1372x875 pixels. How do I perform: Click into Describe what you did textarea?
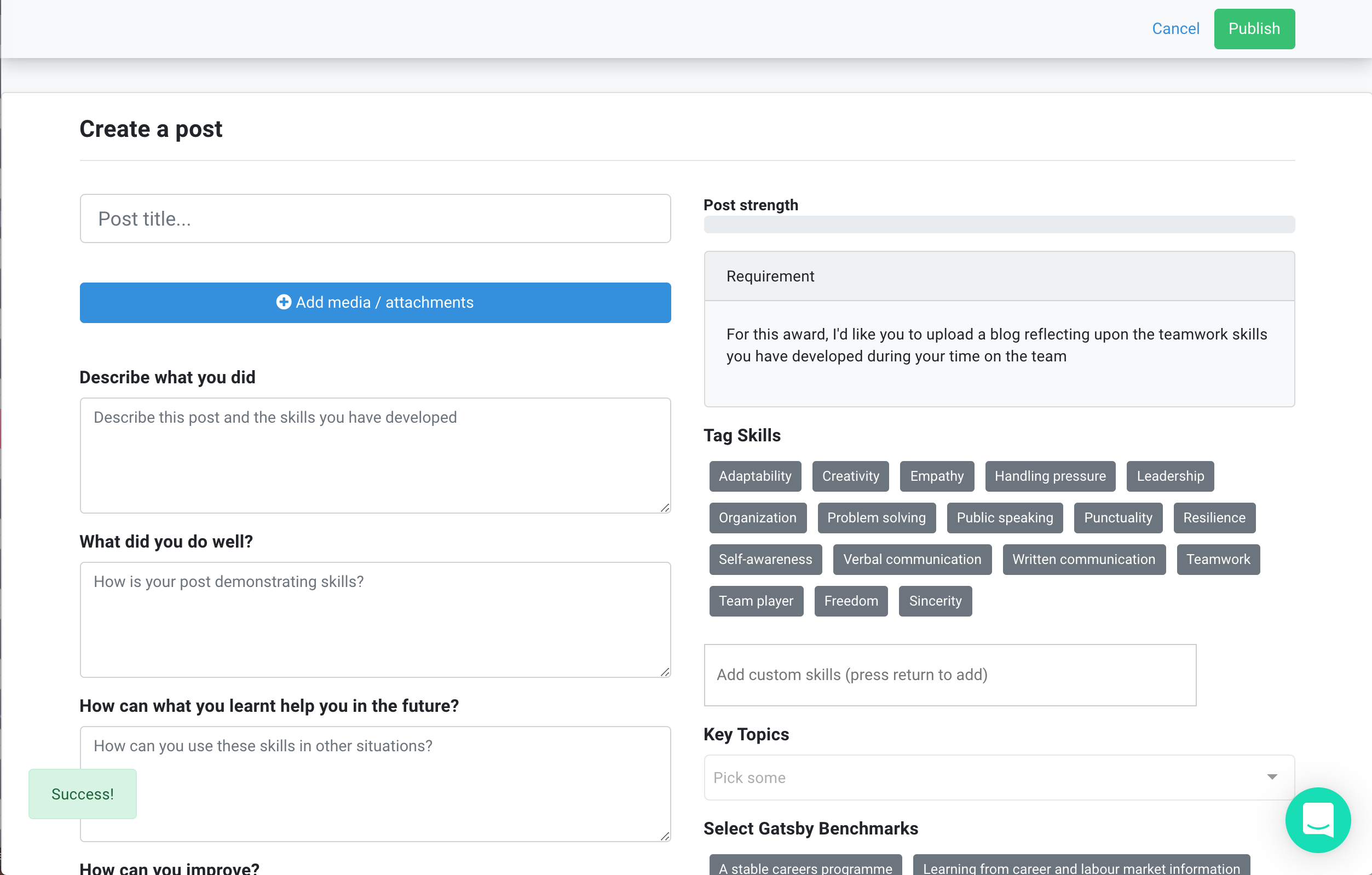(x=375, y=455)
